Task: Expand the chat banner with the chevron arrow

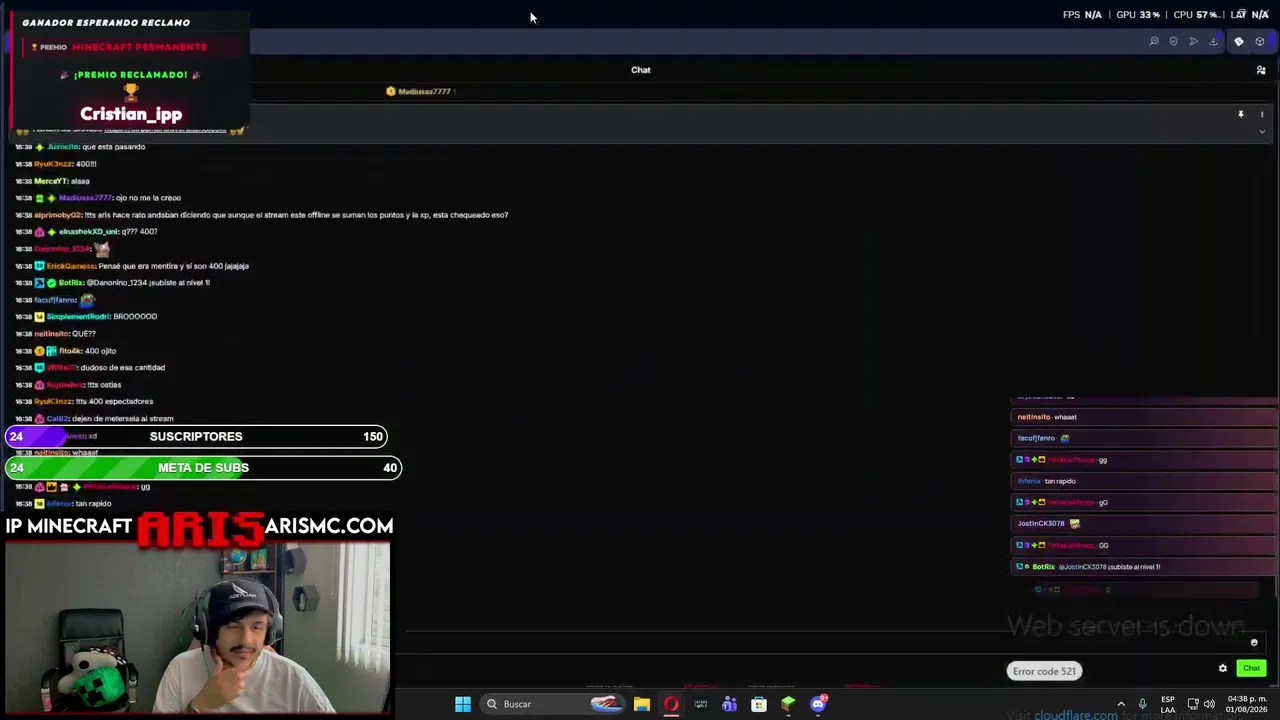Action: click(1262, 131)
